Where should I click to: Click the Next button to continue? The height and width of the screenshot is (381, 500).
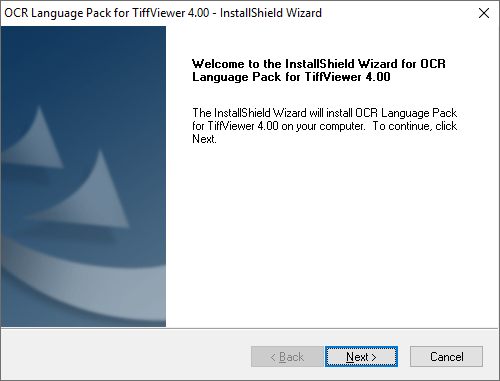tap(361, 357)
